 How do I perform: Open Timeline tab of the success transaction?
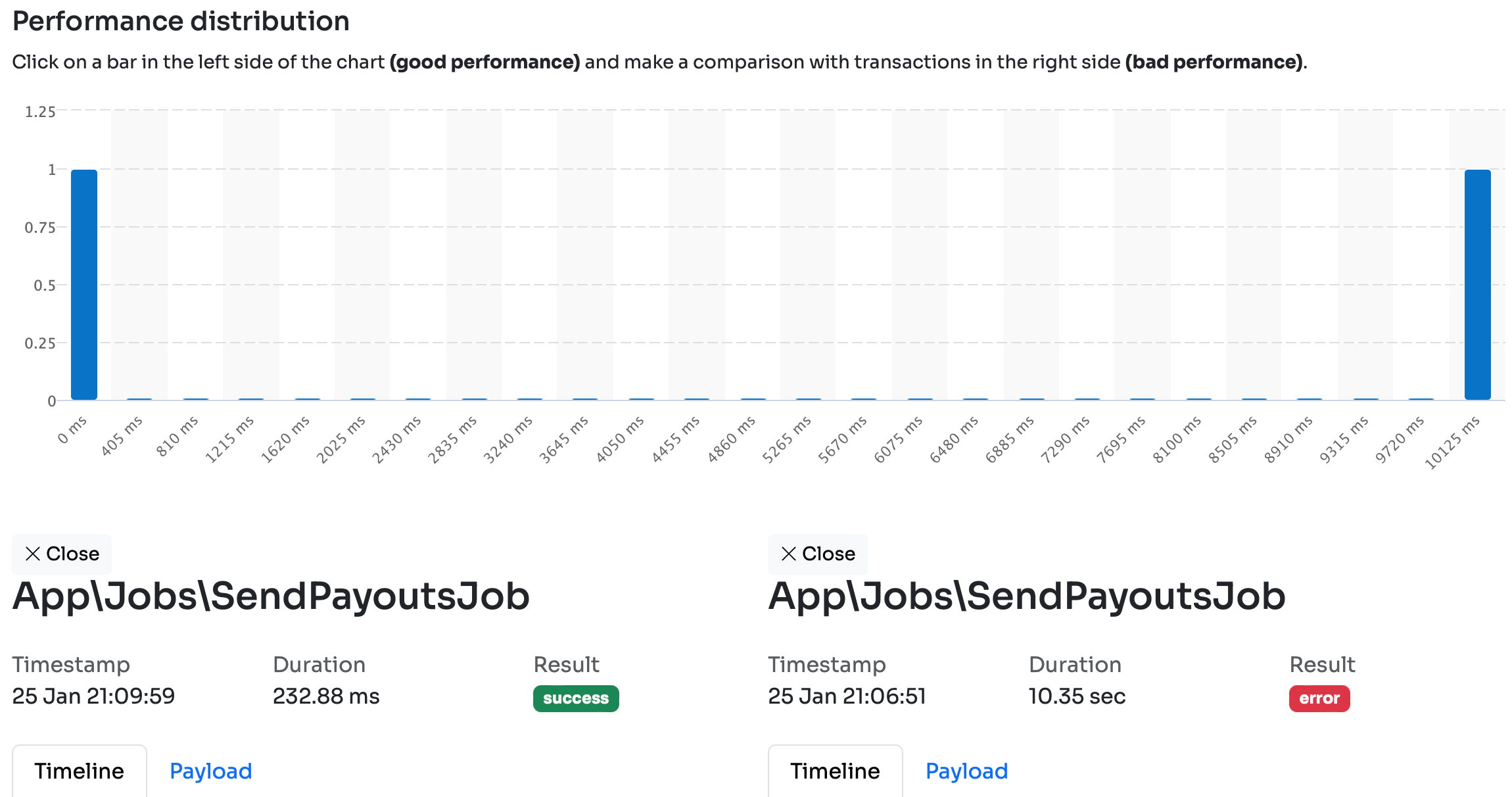(x=80, y=771)
